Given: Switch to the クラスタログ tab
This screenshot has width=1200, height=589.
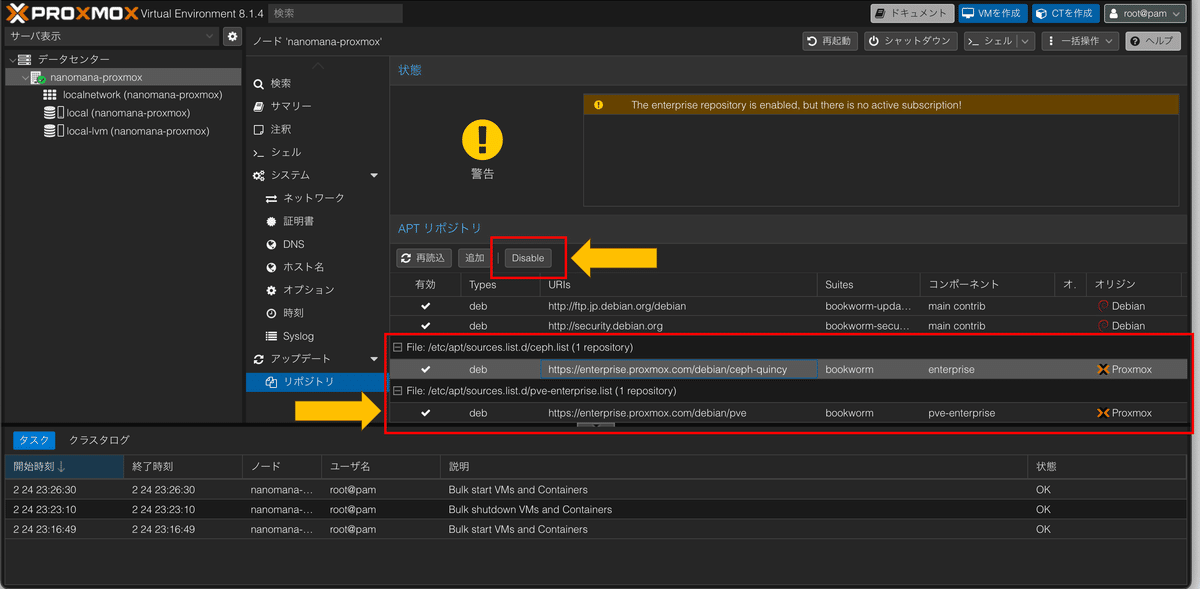Looking at the screenshot, I should (x=99, y=440).
